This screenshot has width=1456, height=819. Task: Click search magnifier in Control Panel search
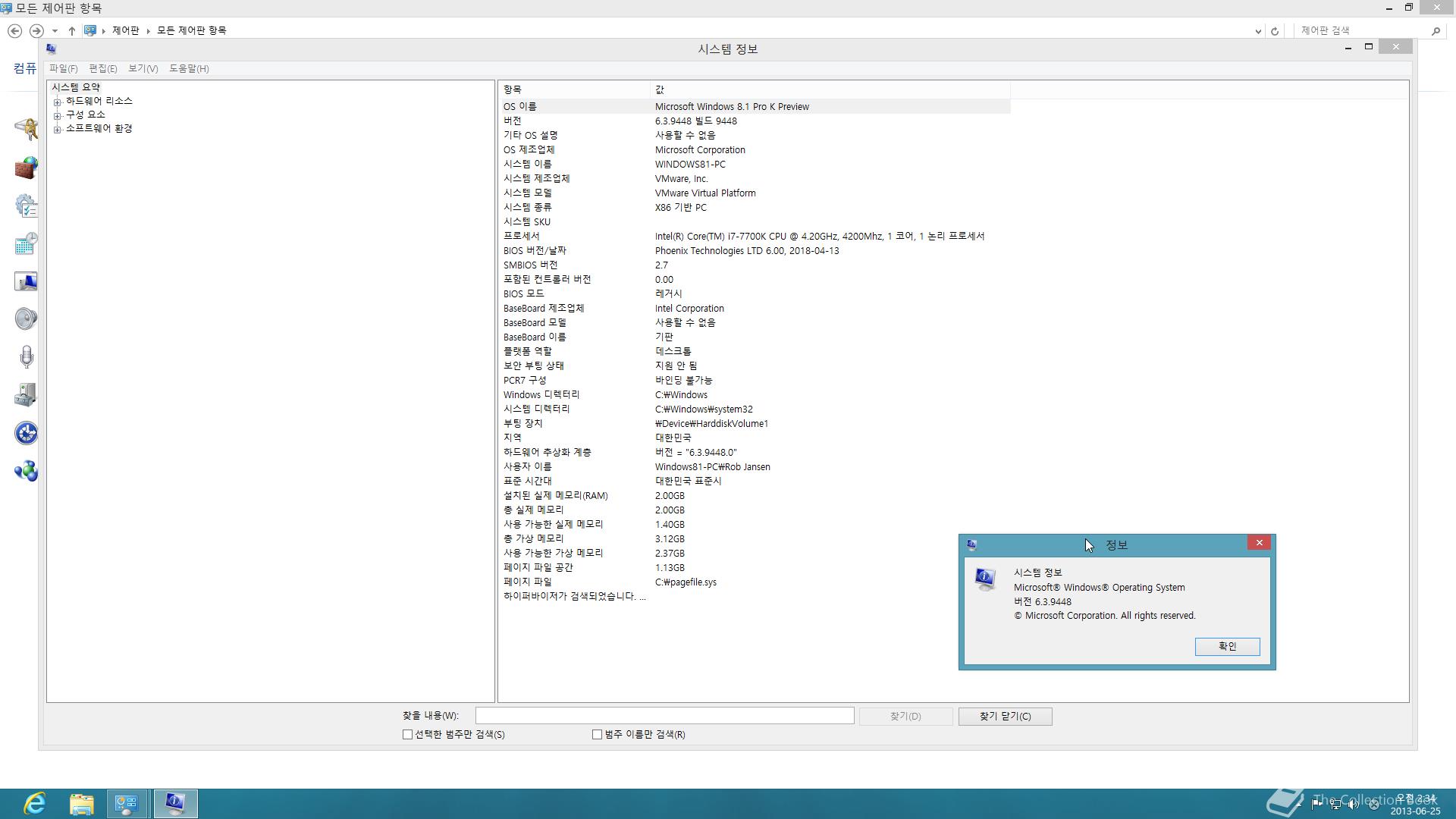[1436, 31]
